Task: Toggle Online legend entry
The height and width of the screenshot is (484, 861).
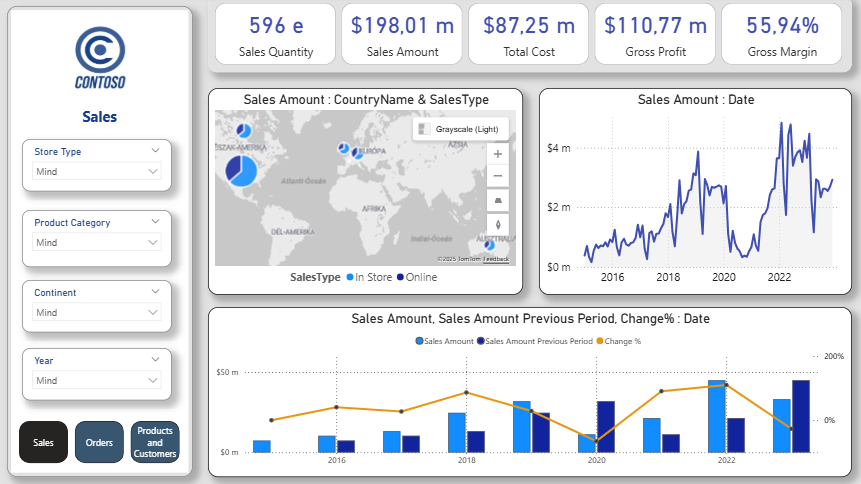Action: 417,277
